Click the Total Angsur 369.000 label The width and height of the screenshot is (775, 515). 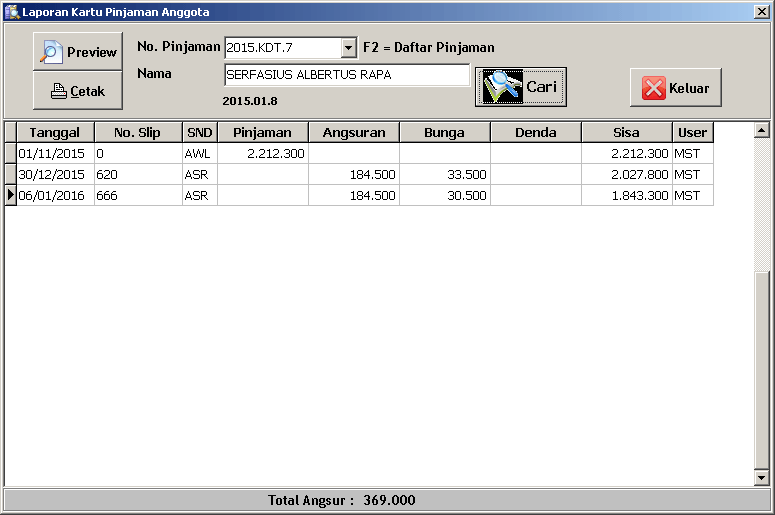coord(342,500)
